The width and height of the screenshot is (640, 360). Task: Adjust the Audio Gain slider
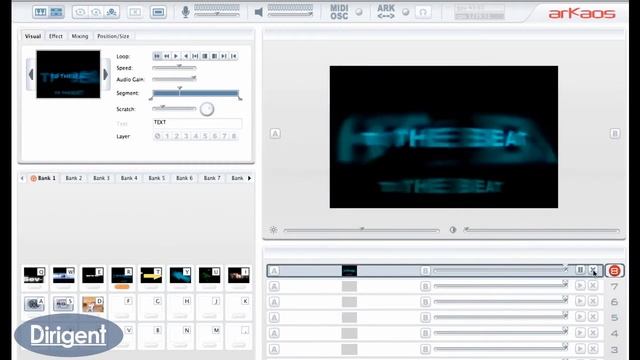(x=174, y=79)
